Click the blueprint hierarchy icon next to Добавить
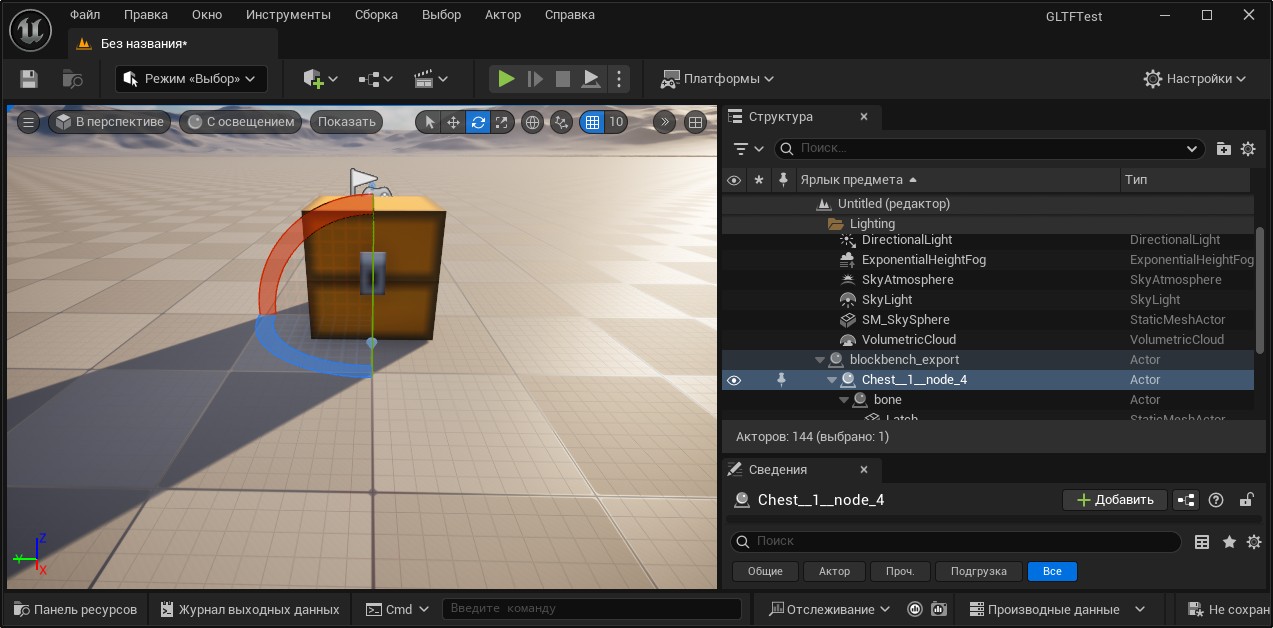Viewport: 1273px width, 628px height. tap(1186, 500)
